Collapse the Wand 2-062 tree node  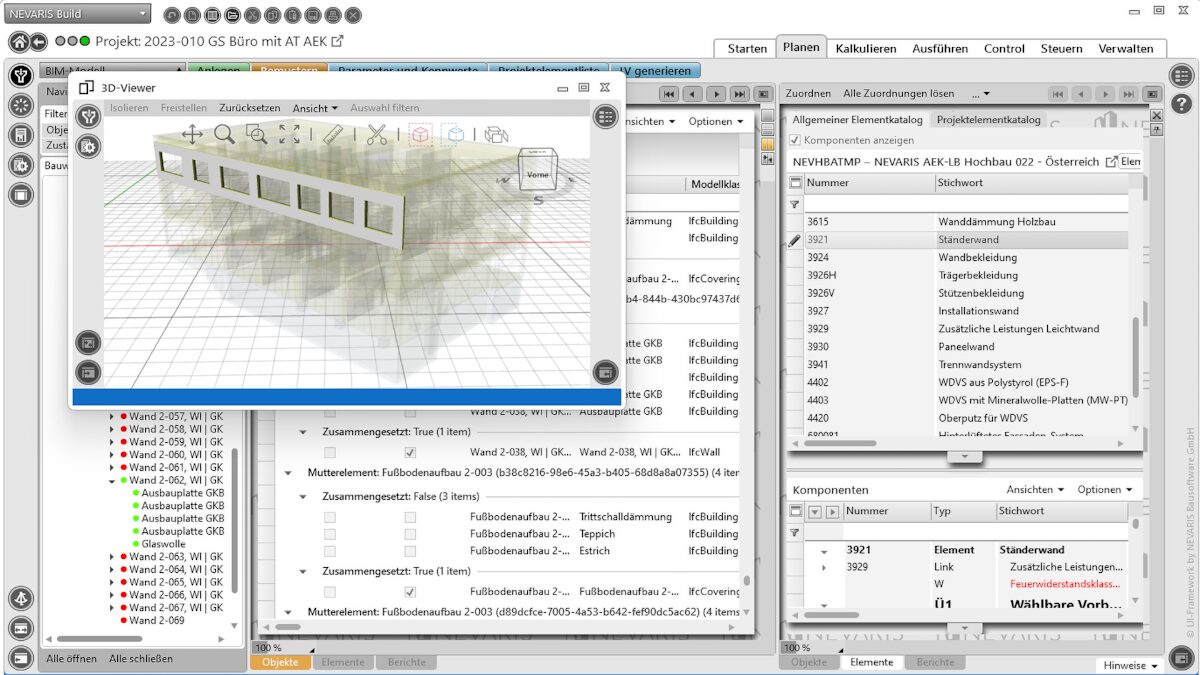[x=112, y=480]
